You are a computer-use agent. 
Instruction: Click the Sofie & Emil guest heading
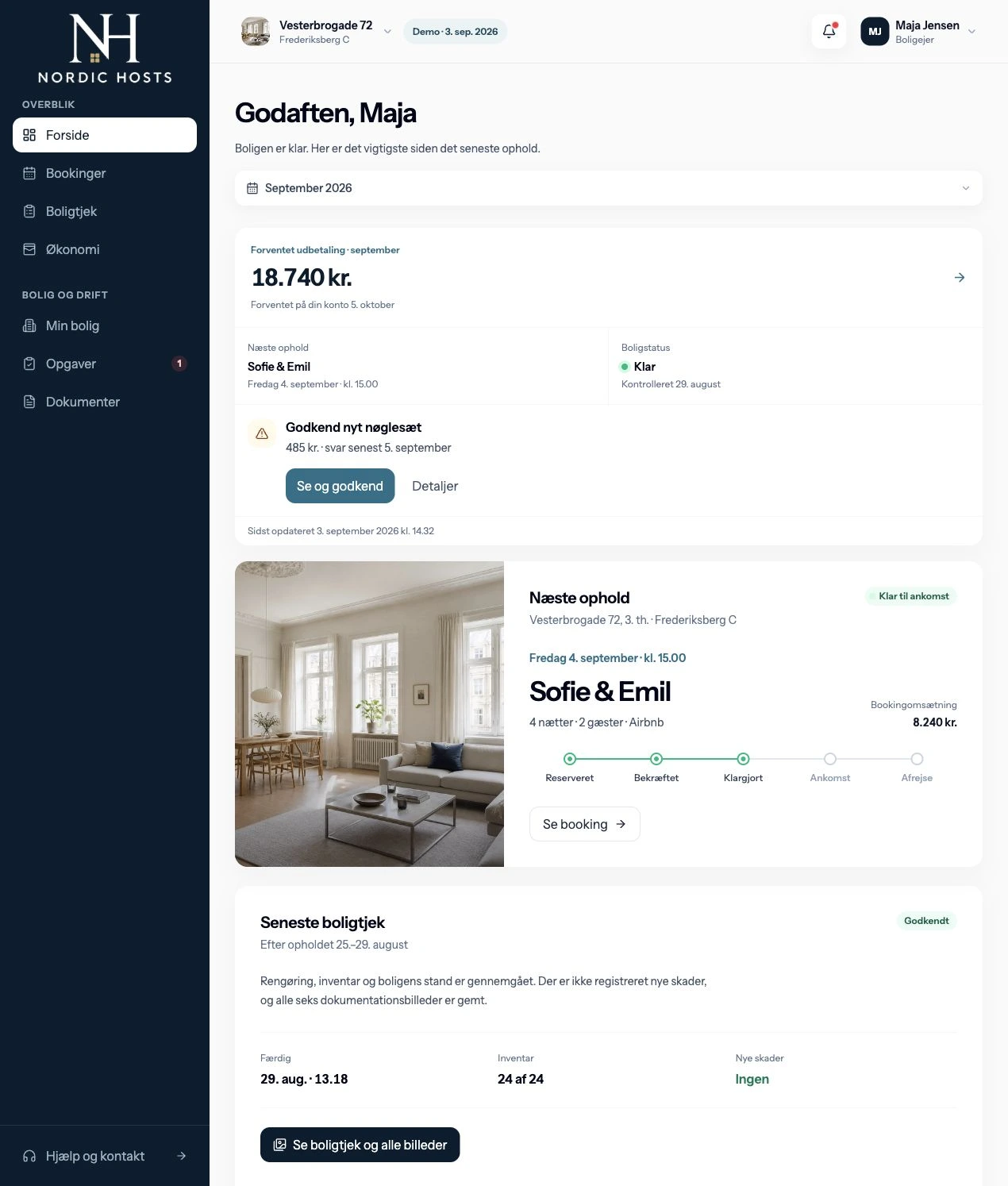point(600,691)
